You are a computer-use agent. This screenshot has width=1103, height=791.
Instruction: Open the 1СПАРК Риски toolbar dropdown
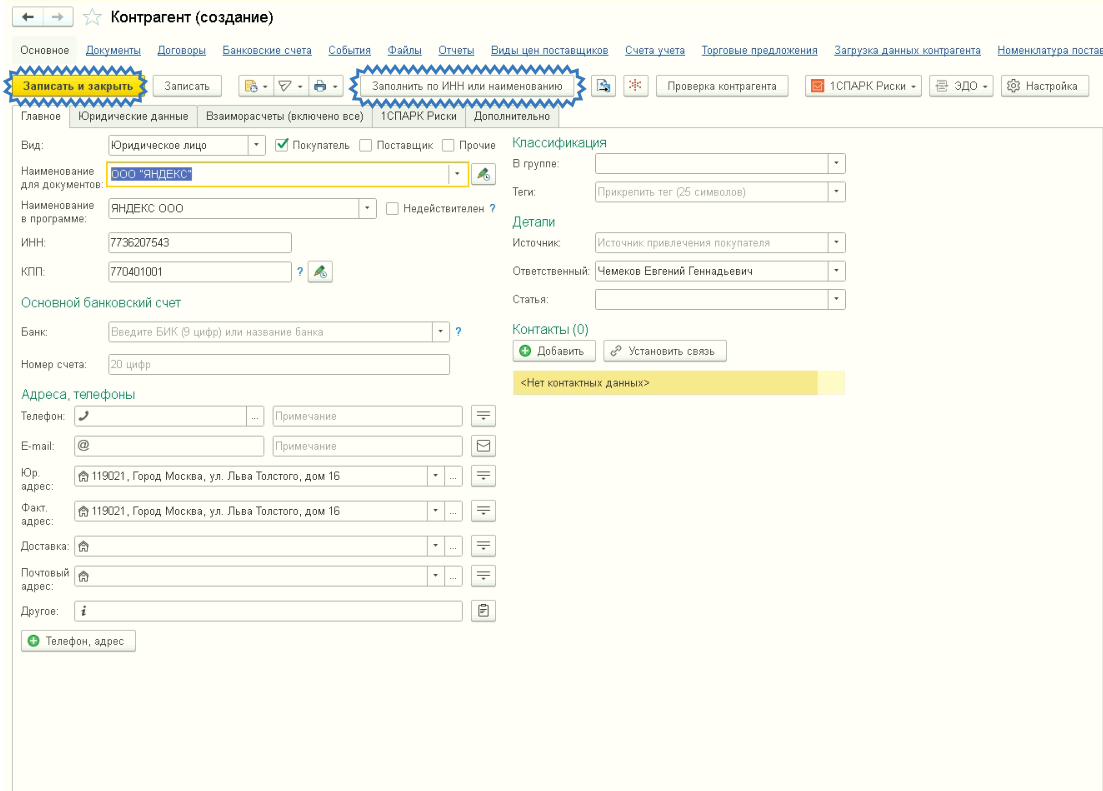[x=864, y=86]
